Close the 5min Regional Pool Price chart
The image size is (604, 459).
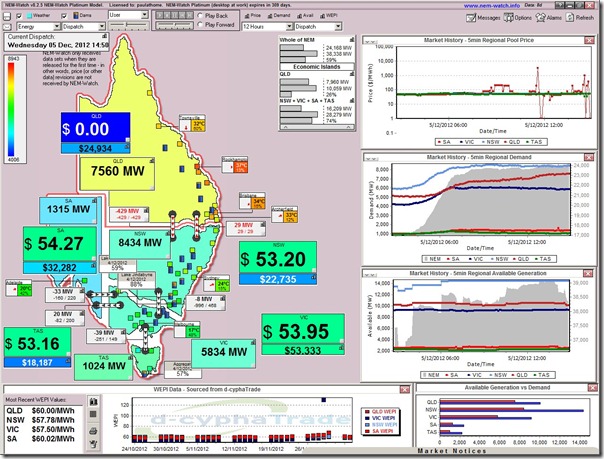589,40
